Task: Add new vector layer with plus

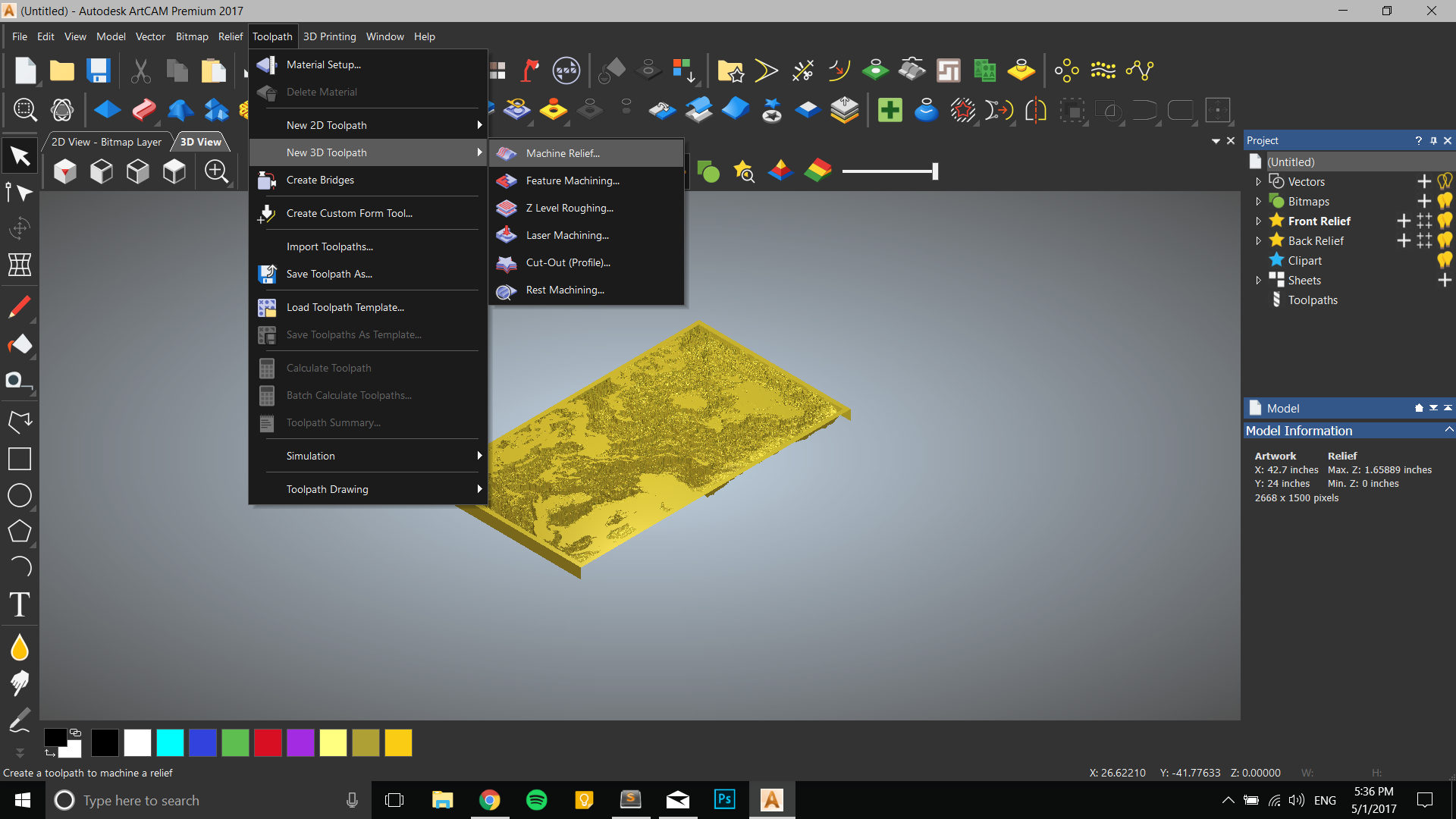Action: coord(1424,181)
